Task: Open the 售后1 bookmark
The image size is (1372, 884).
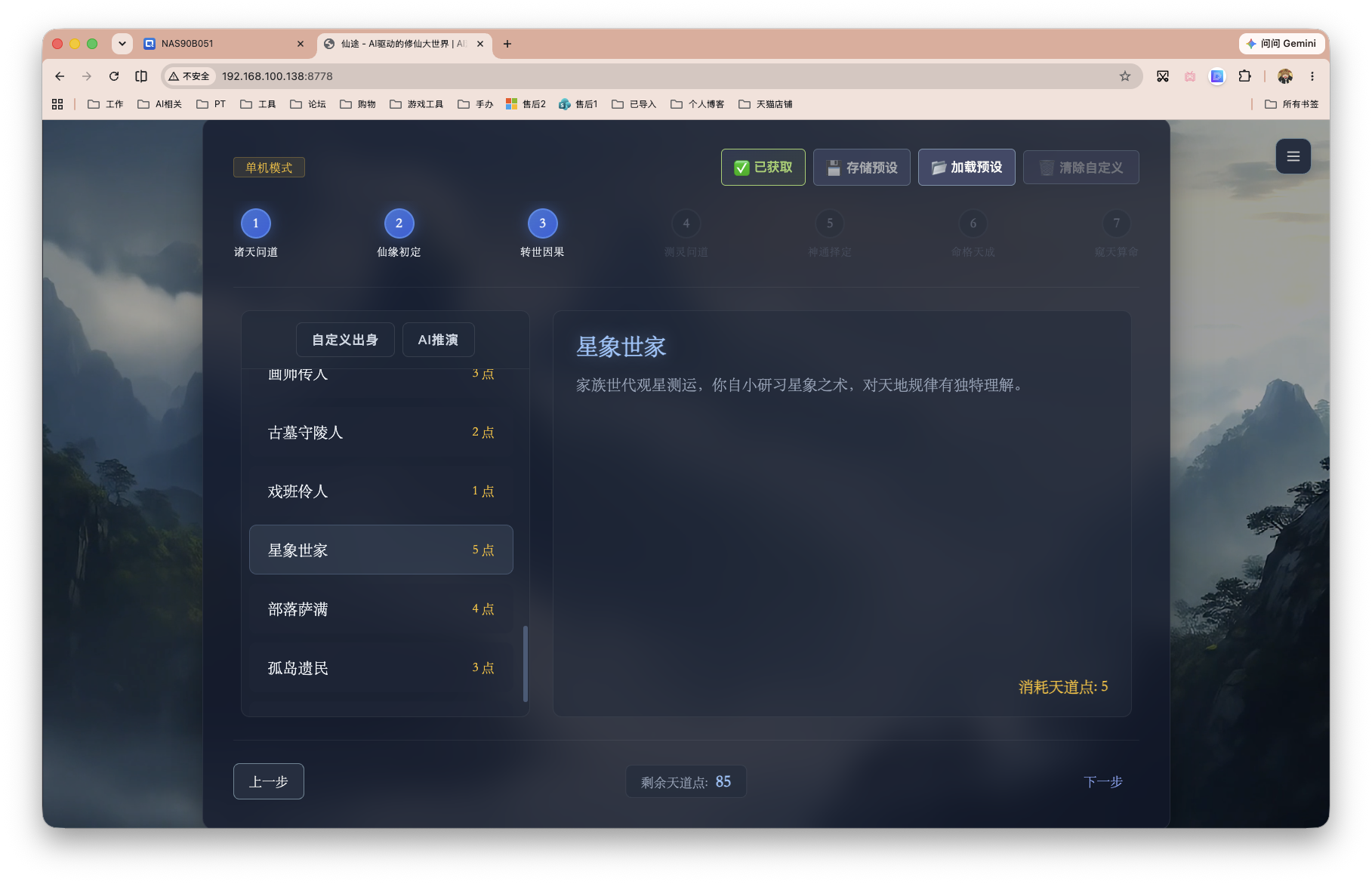Action: pos(578,104)
